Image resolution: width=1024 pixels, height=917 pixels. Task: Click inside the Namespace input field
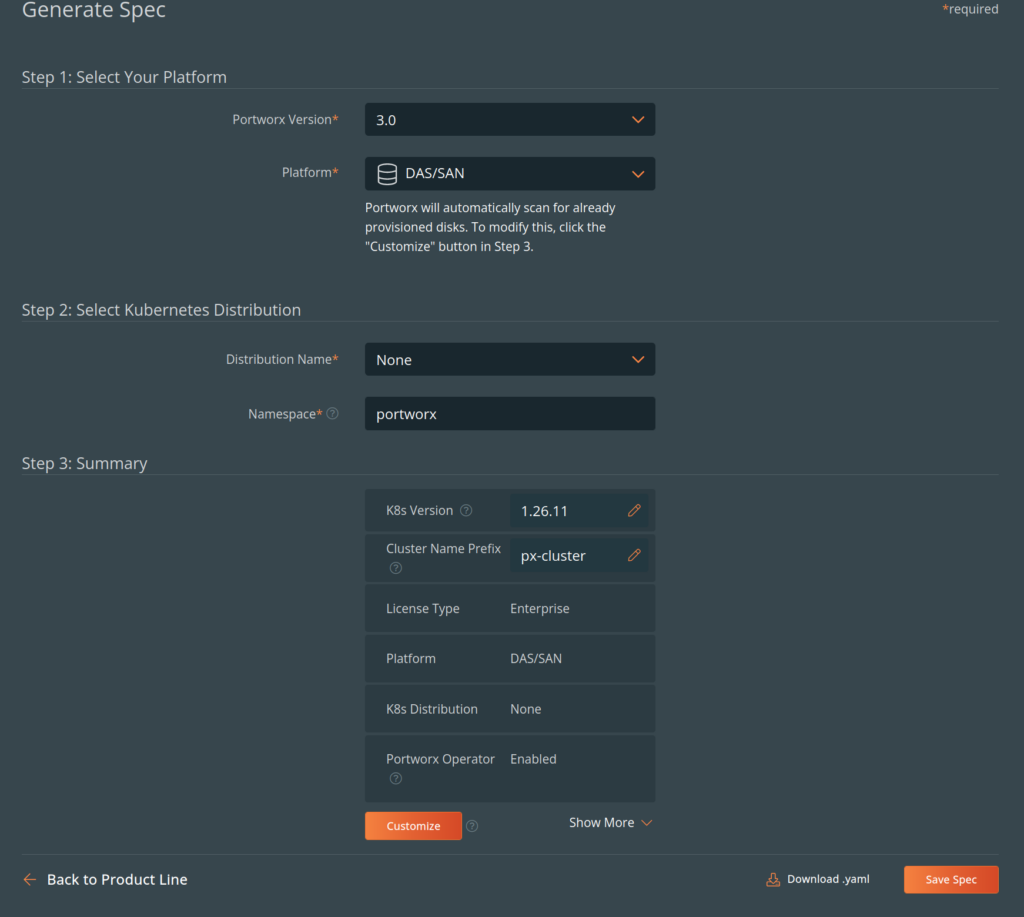(510, 413)
